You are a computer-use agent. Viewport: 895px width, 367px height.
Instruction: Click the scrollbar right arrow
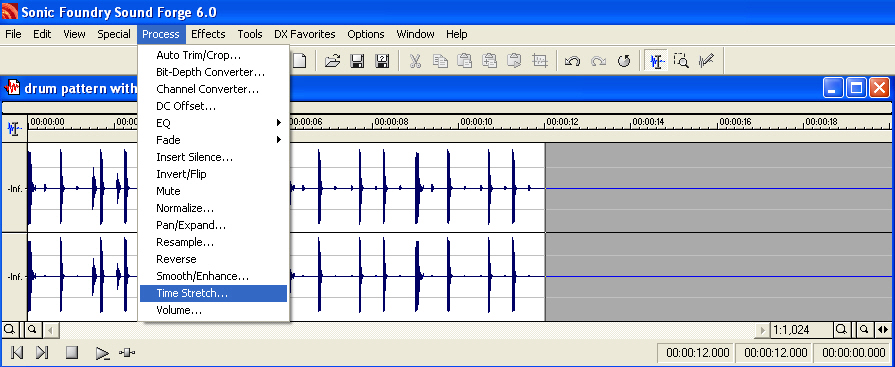tap(762, 330)
